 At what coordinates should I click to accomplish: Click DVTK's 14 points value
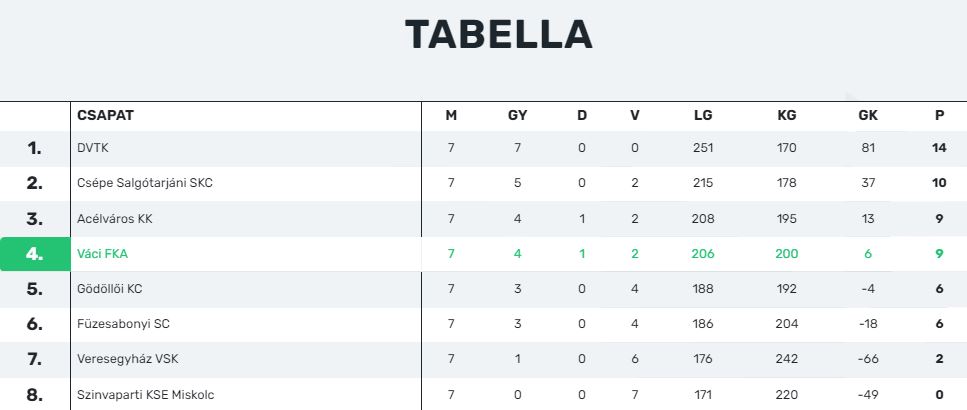(939, 148)
